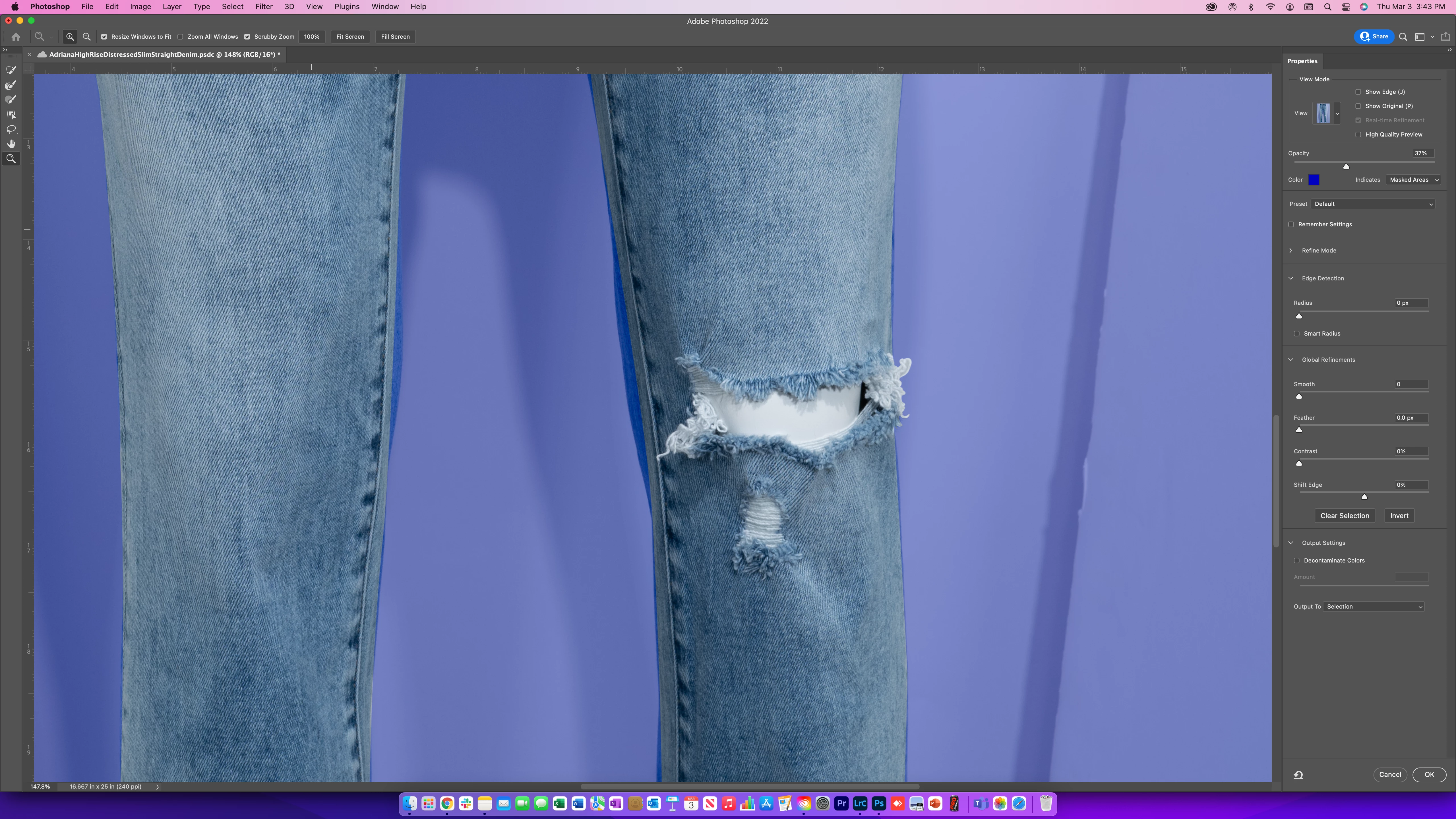Image resolution: width=1456 pixels, height=819 pixels.
Task: Open the Preset Default dropdown
Action: click(x=1373, y=204)
